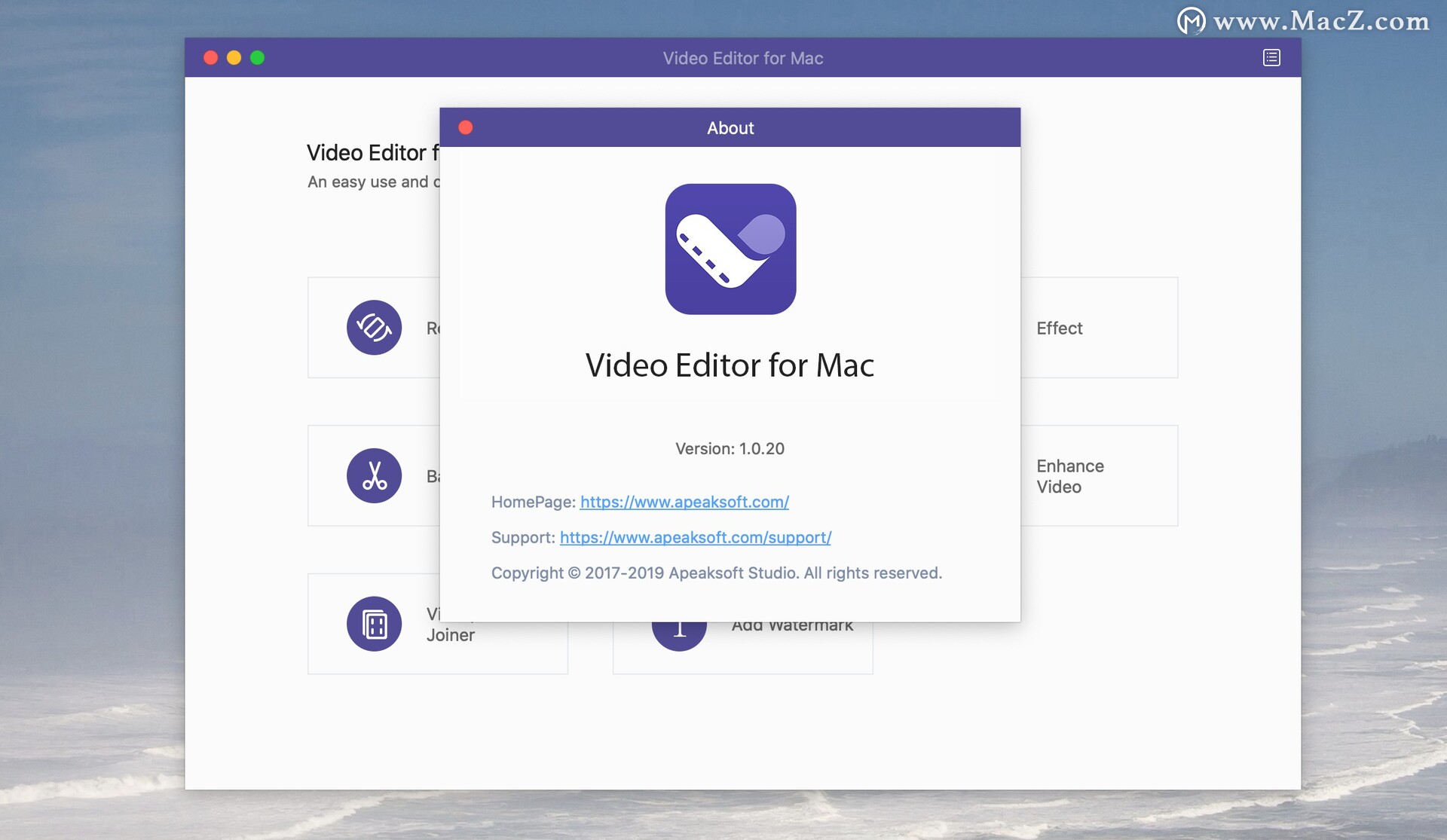The width and height of the screenshot is (1447, 840).
Task: Select the Effect card
Action: tap(1099, 328)
